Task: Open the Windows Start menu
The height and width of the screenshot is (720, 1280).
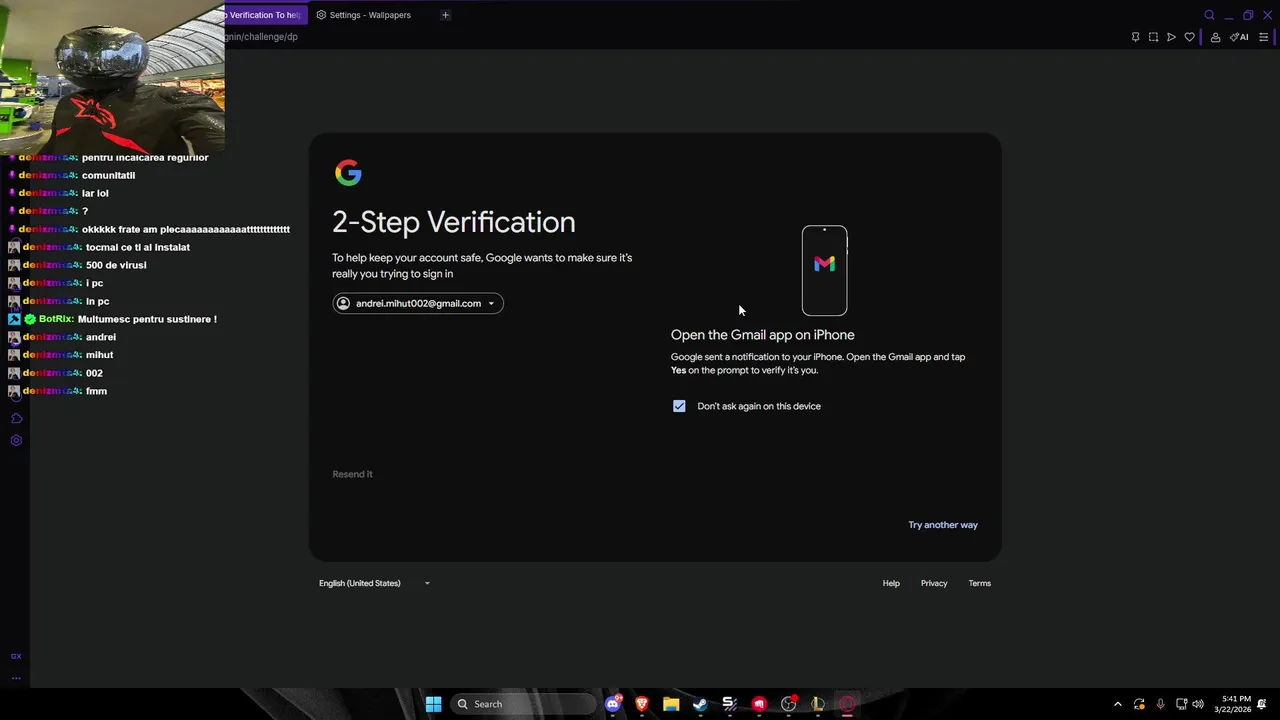Action: click(x=433, y=704)
